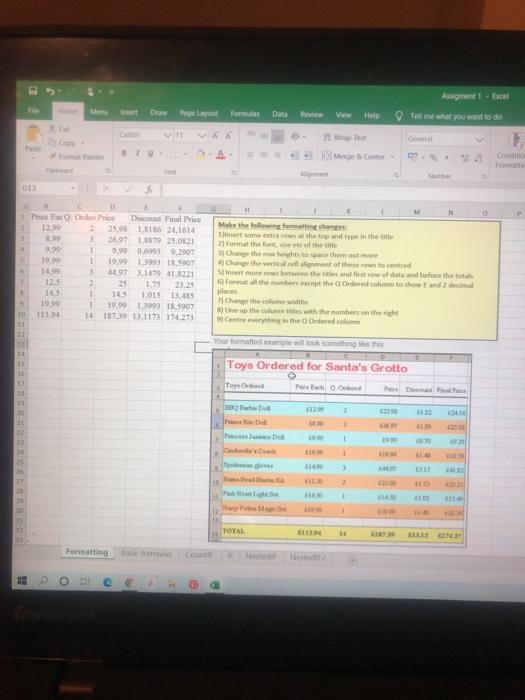Image resolution: width=525 pixels, height=700 pixels.
Task: Increase the cell indent
Action: [308, 156]
